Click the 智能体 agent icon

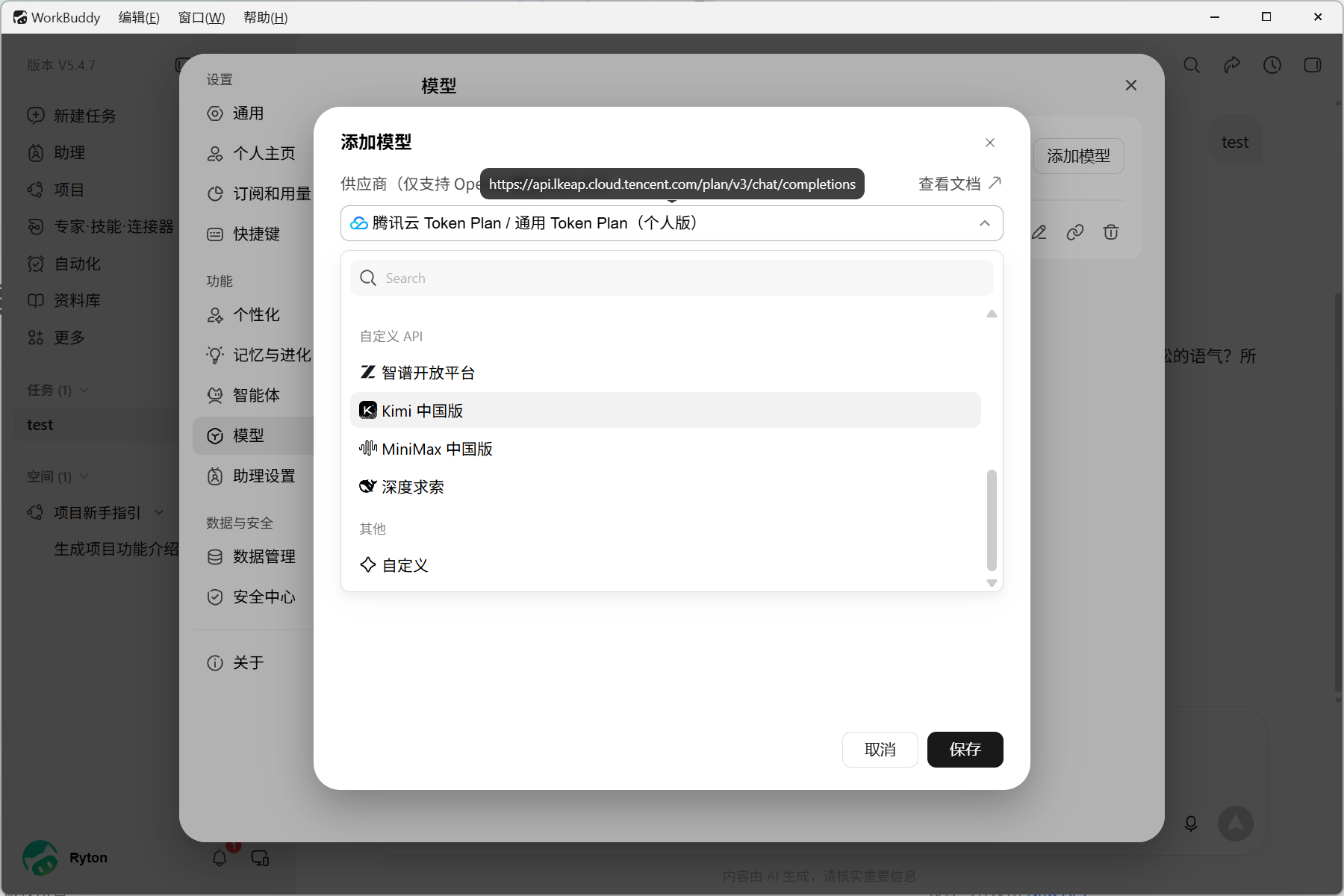point(215,396)
